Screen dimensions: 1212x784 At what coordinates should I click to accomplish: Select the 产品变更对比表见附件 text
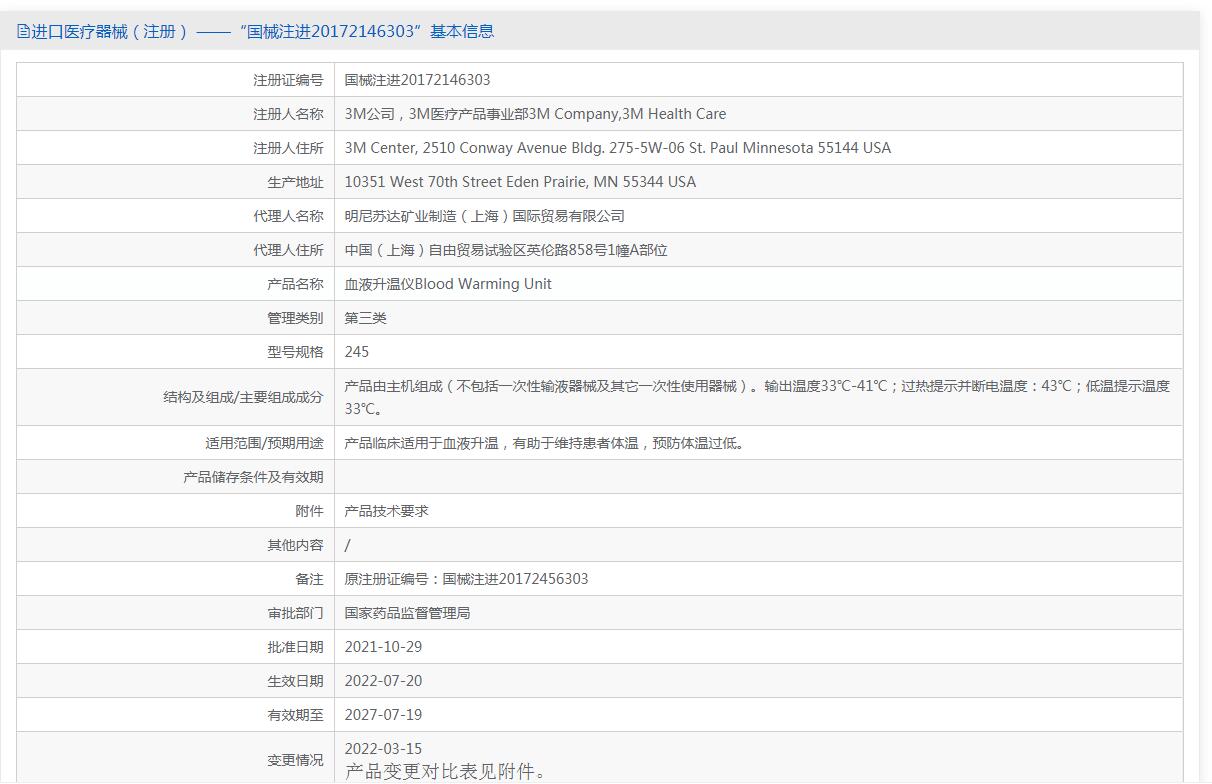pos(446,772)
